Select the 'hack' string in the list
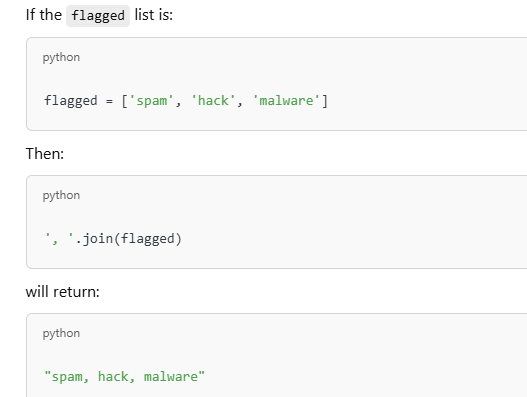This screenshot has width=527, height=397. pos(213,101)
